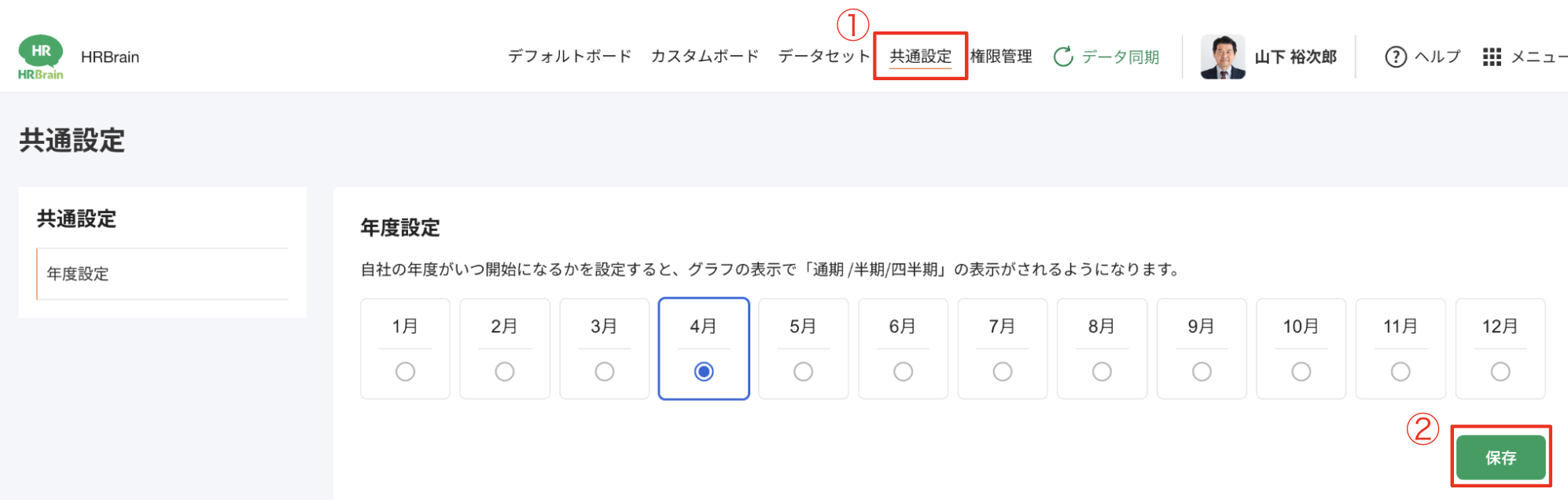Screen dimensions: 1568x500
Task: Click the user profile avatar photo
Action: coord(1223,57)
